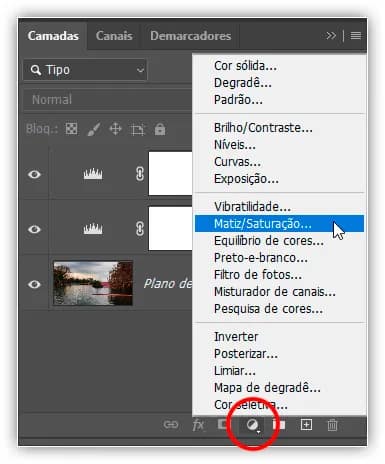Select Exposição... adjustment
The image size is (385, 464).
(279, 179)
